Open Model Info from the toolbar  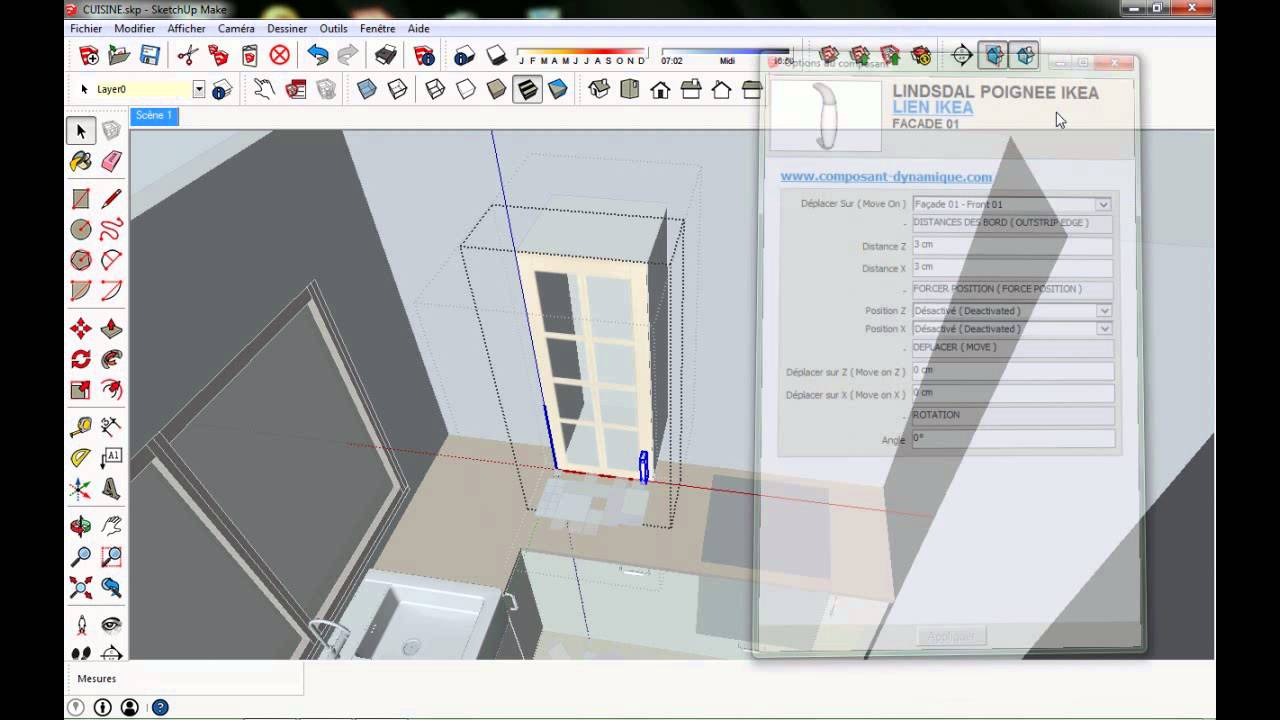point(424,55)
